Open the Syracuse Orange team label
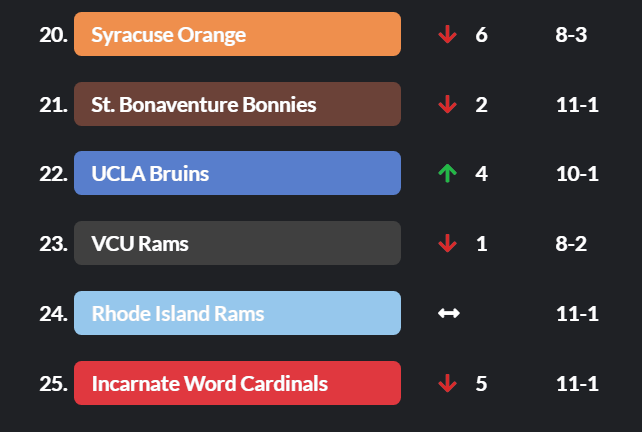 click(237, 34)
